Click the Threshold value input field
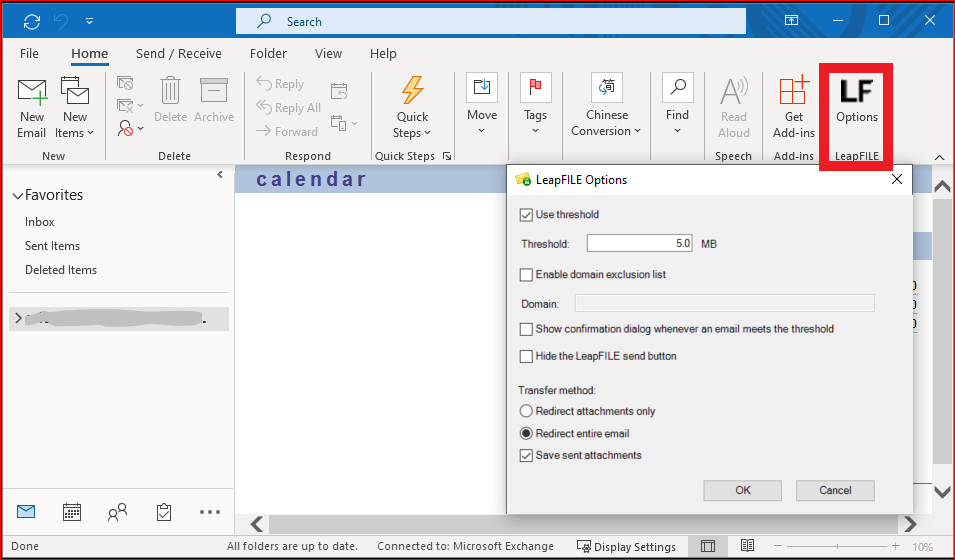 point(640,244)
